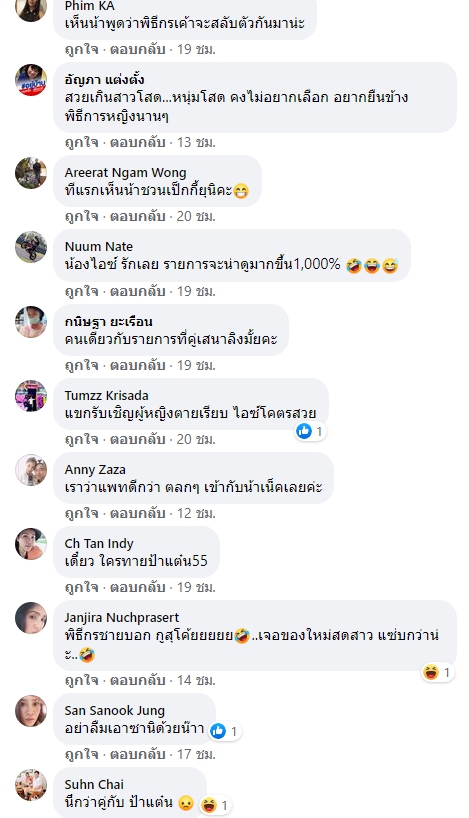Click ตอบกลับ under อัญภา แต่งตั้ง's comment
The image size is (469, 818).
(x=137, y=142)
